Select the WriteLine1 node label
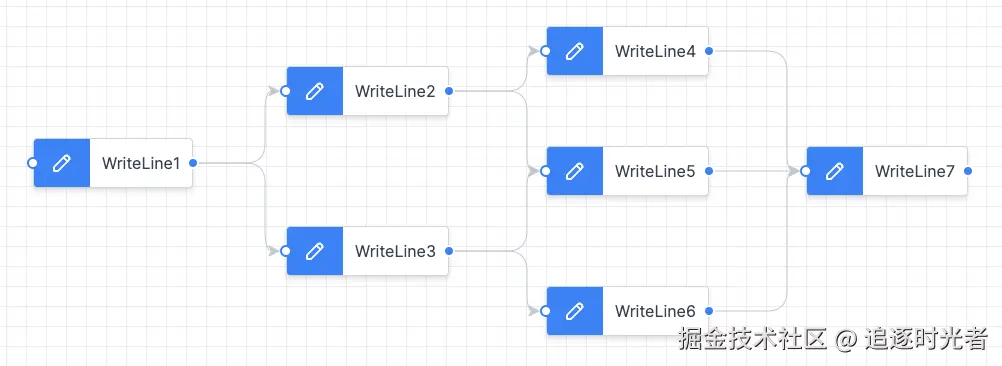The height and width of the screenshot is (366, 1002). 141,164
